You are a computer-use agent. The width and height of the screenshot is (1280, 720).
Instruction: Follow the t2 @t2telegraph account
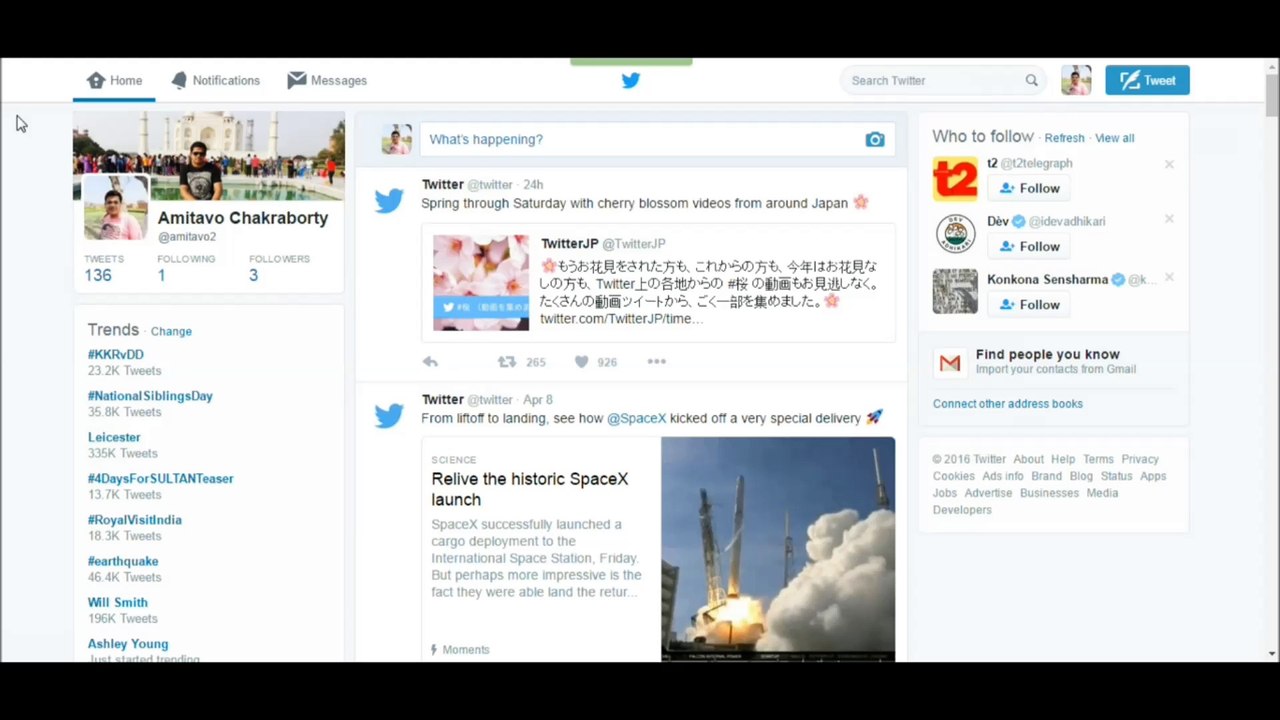[x=1029, y=188]
